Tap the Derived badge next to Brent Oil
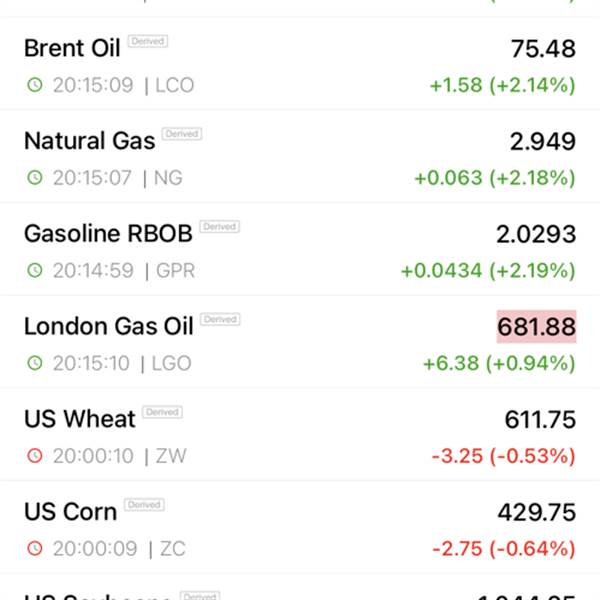The height and width of the screenshot is (600, 600). (148, 41)
